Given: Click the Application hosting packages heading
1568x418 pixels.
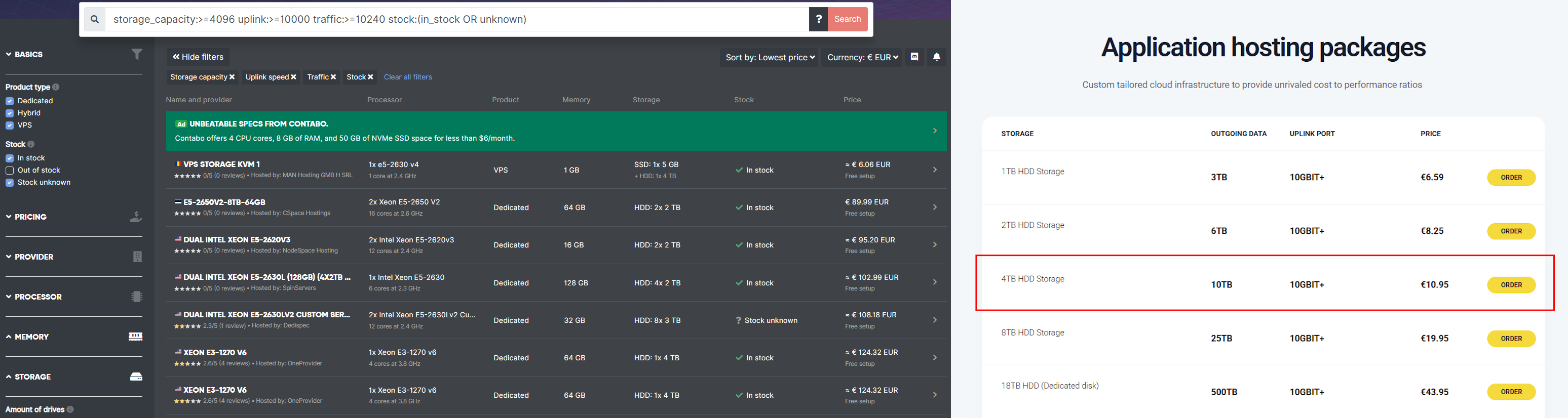Looking at the screenshot, I should click(1263, 48).
